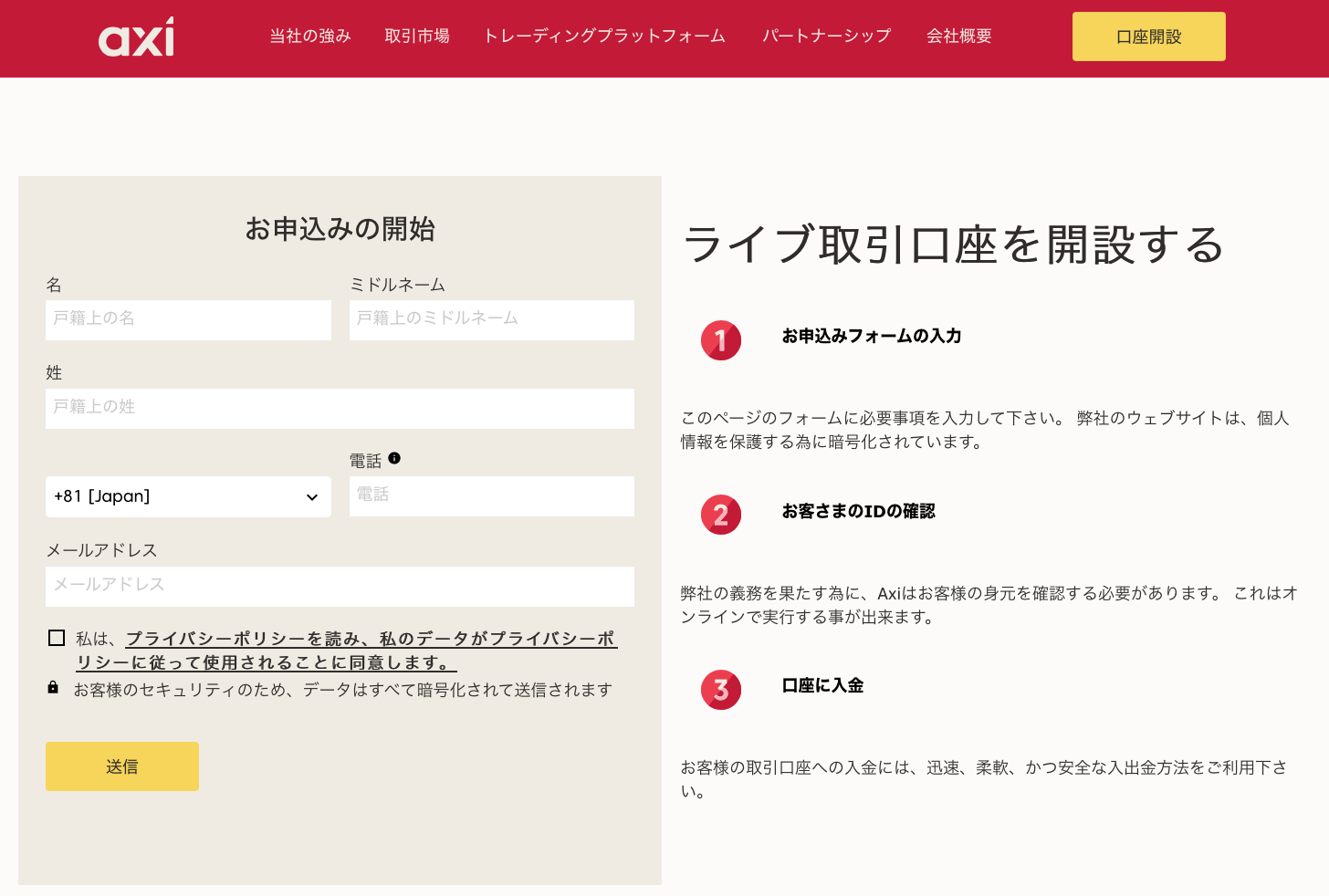
Task: Open the 取引市場 menu
Action: click(x=417, y=36)
